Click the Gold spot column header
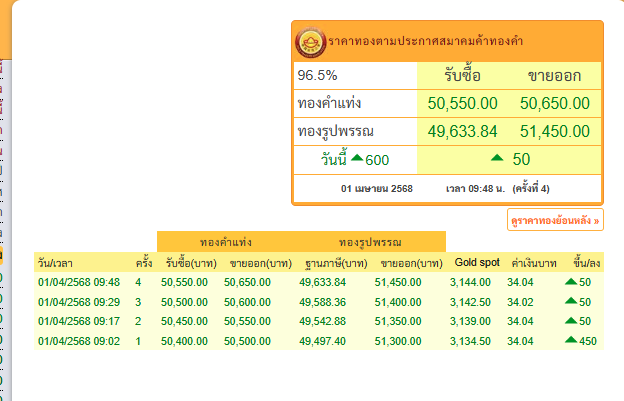Screen dimensions: 624x401 coord(477,262)
